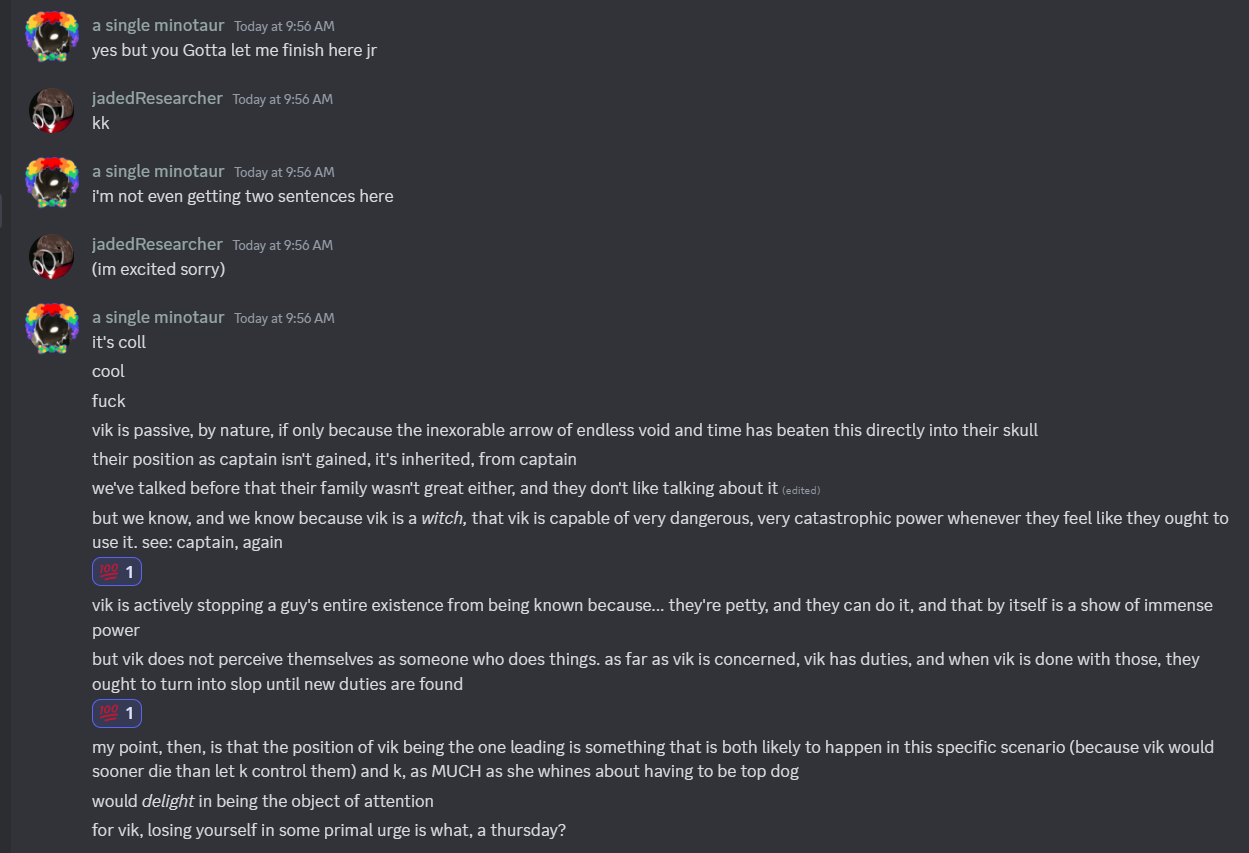Click the timestamp on the "yes but you Gotta" message

(284, 26)
